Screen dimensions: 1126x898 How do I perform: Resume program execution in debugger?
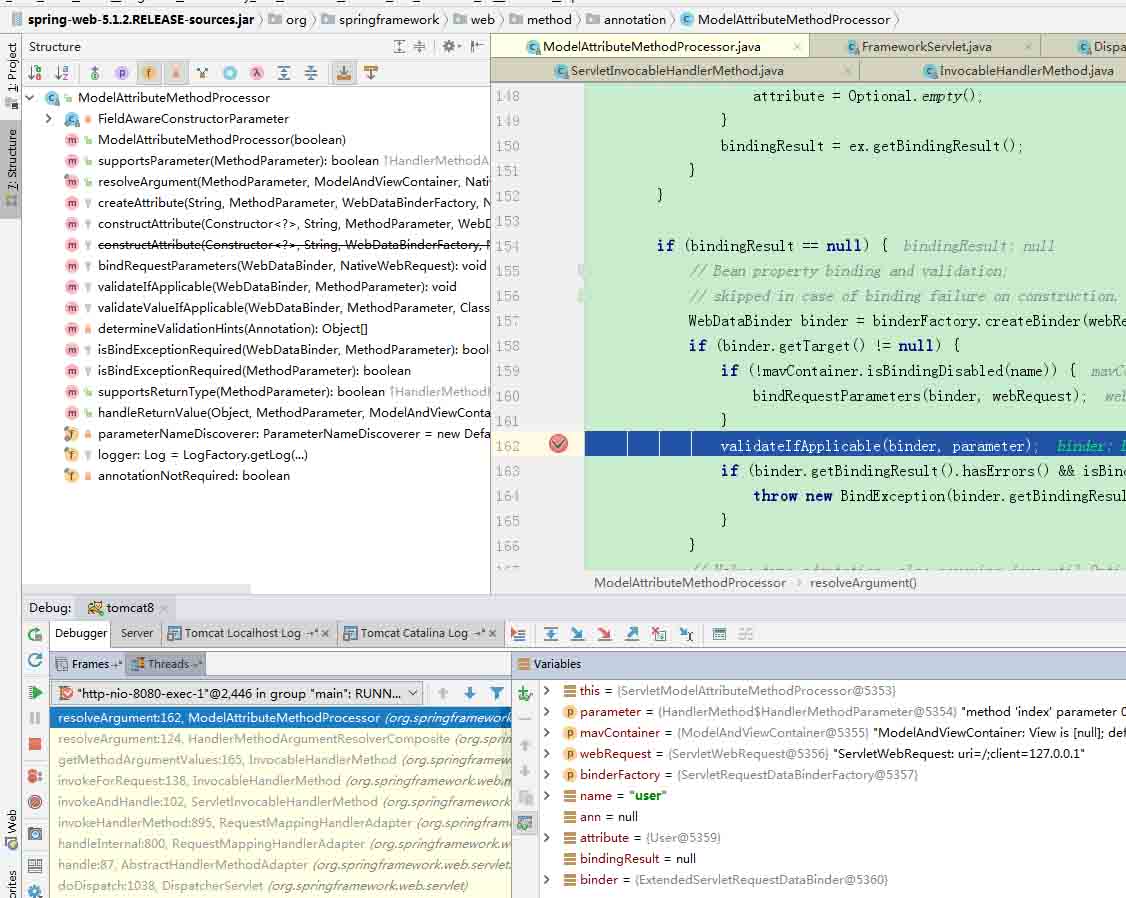click(33, 691)
